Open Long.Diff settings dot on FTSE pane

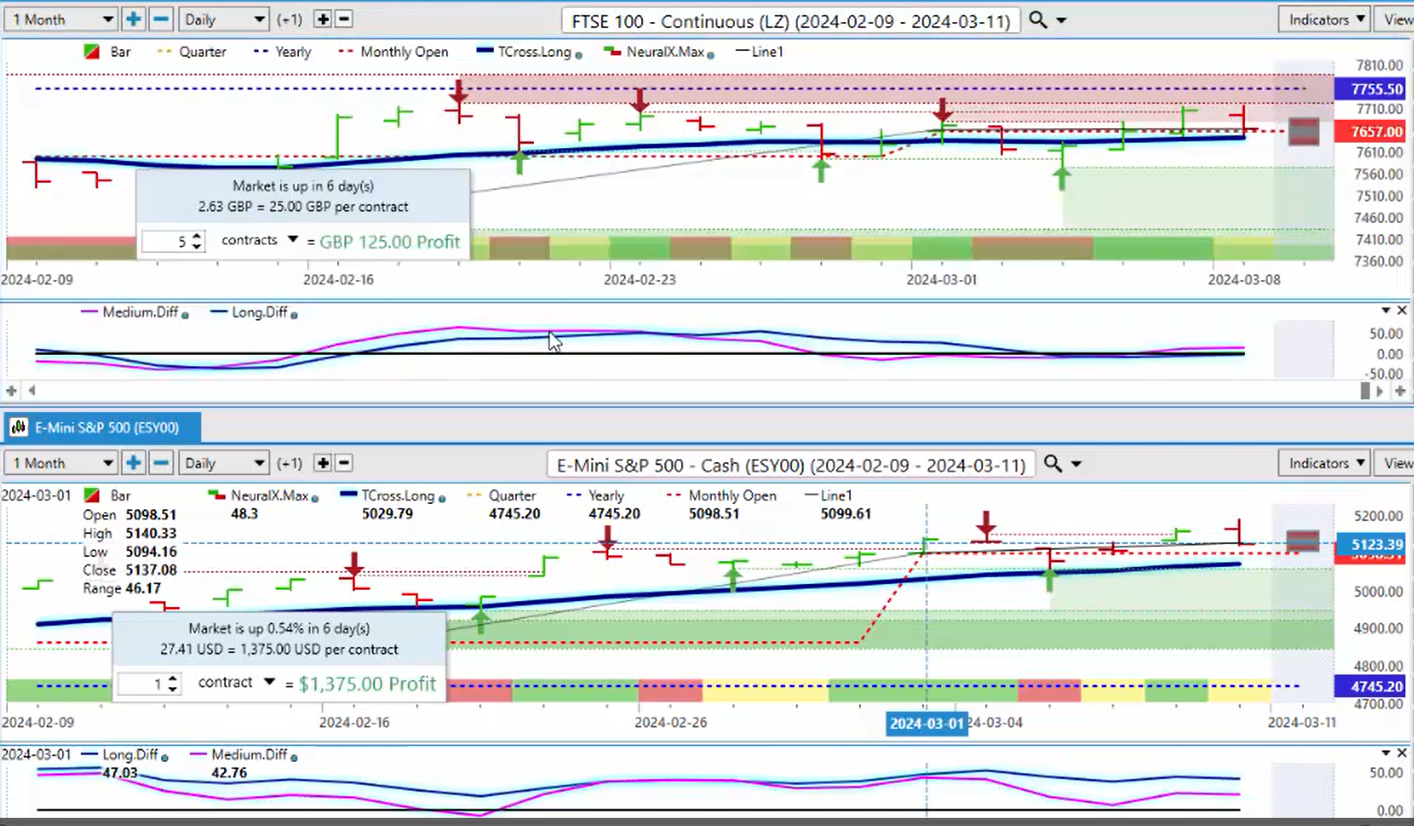click(293, 315)
